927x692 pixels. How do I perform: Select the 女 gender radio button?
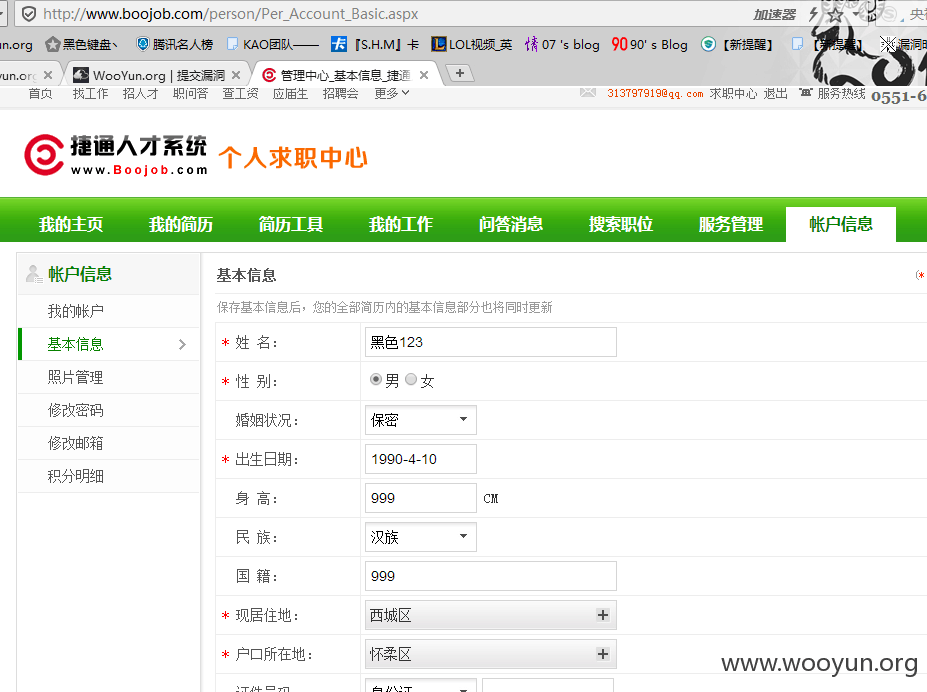click(411, 379)
